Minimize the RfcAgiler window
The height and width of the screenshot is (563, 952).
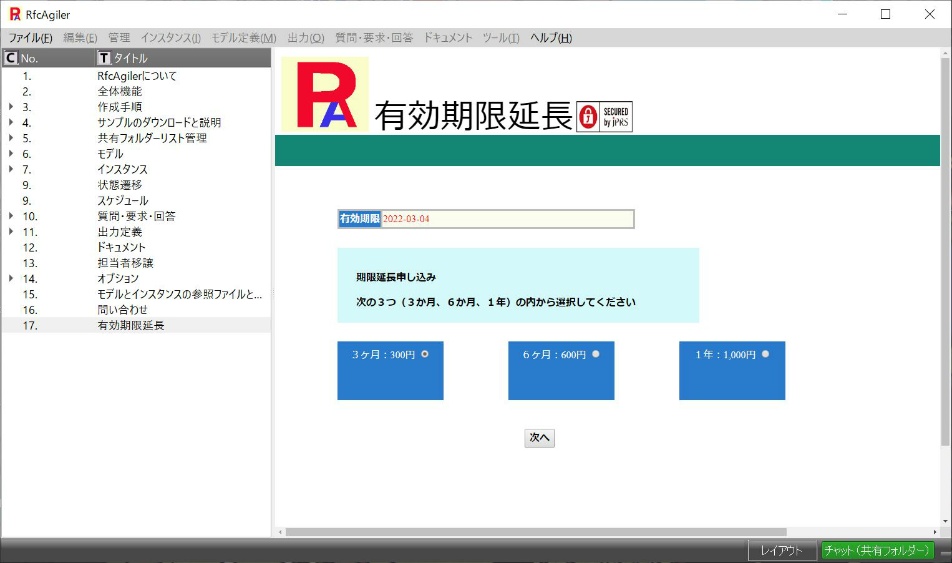pos(842,14)
